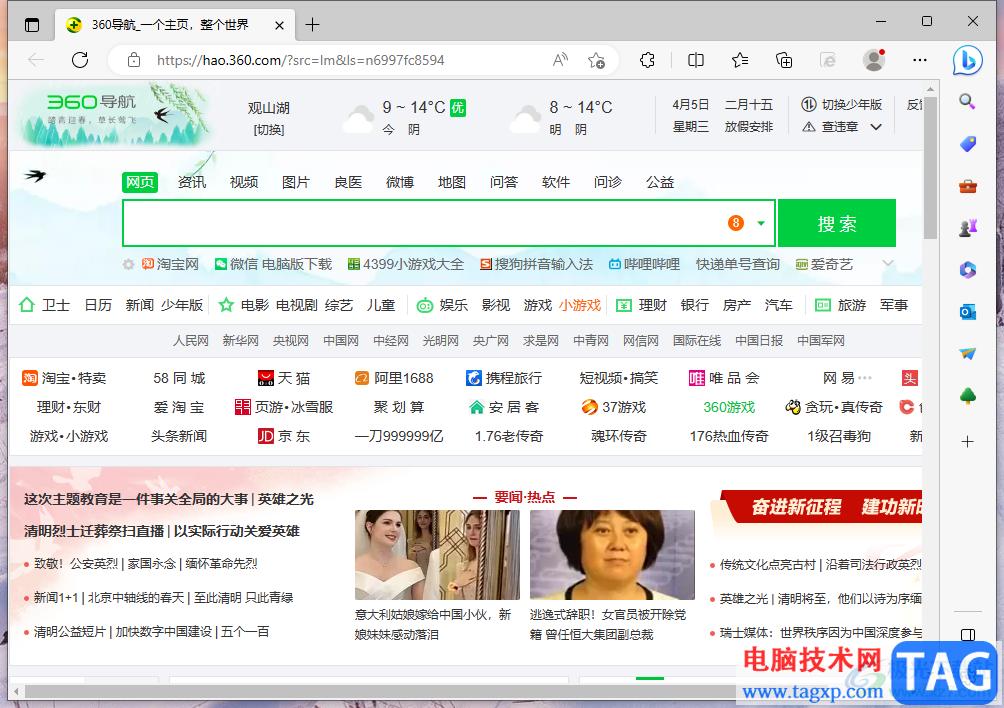
Task: Close the 360导航 browser tab
Action: 279,25
